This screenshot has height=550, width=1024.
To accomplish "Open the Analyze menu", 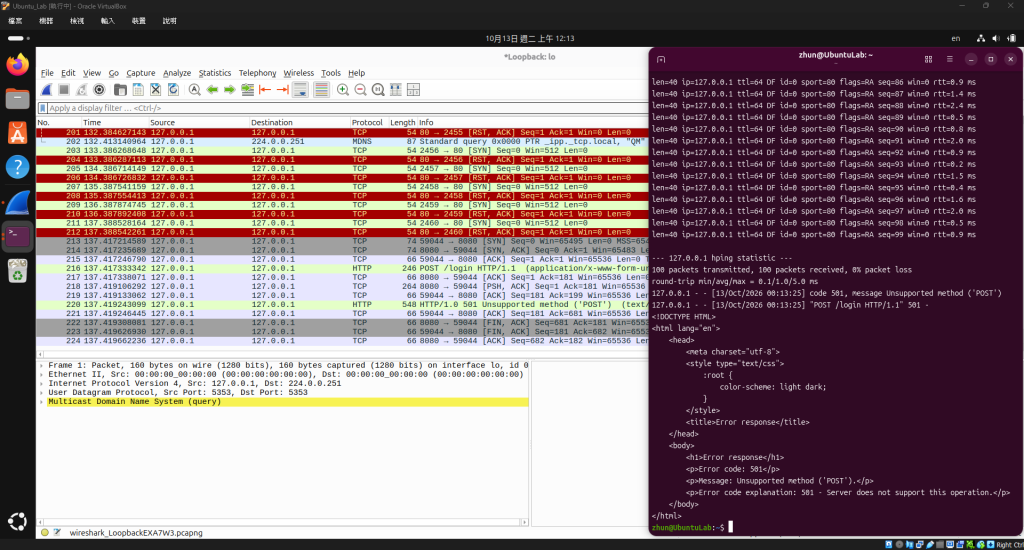I will pyautogui.click(x=177, y=73).
